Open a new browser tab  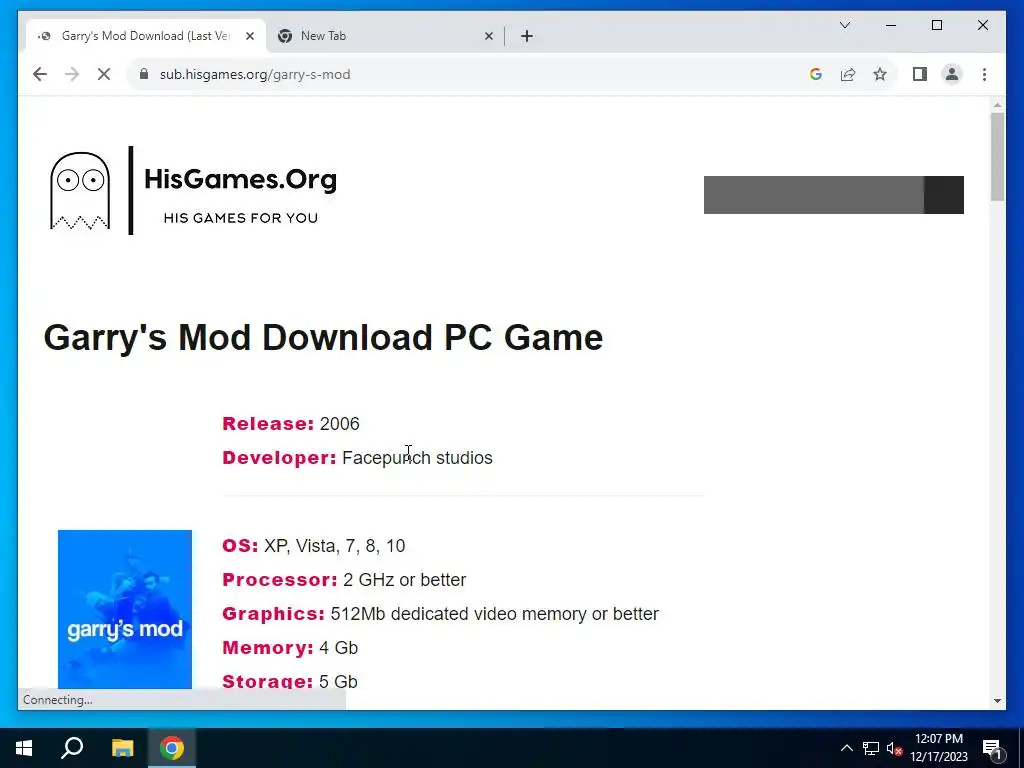[527, 37]
